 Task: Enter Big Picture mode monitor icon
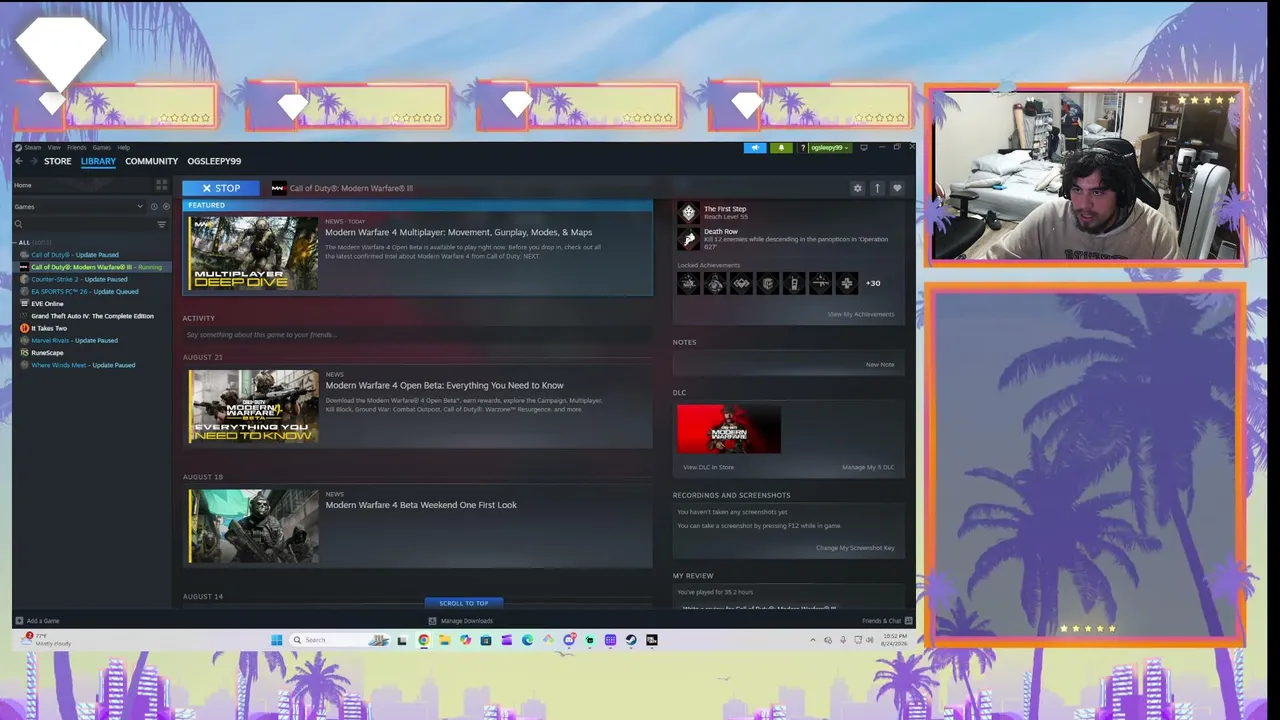click(x=864, y=148)
